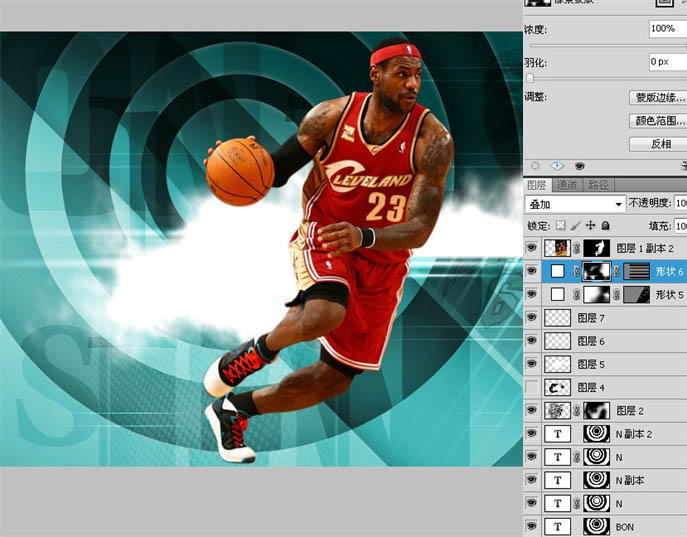Select the 图层 7 layer name
687x537 pixels.
(x=591, y=318)
